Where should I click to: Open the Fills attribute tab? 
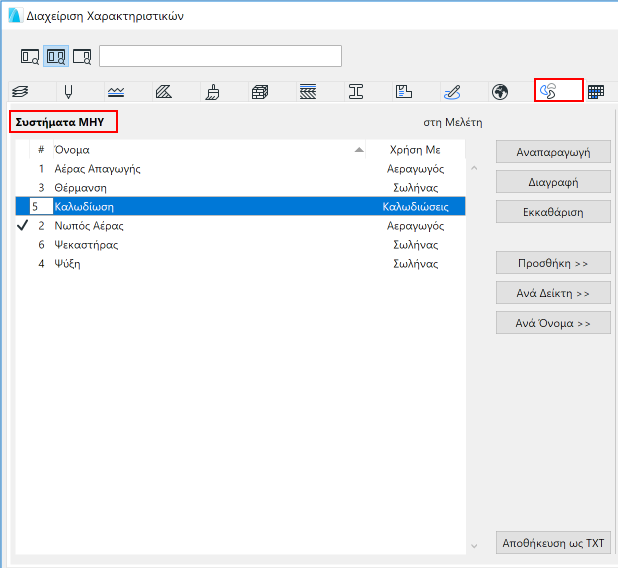click(x=164, y=92)
